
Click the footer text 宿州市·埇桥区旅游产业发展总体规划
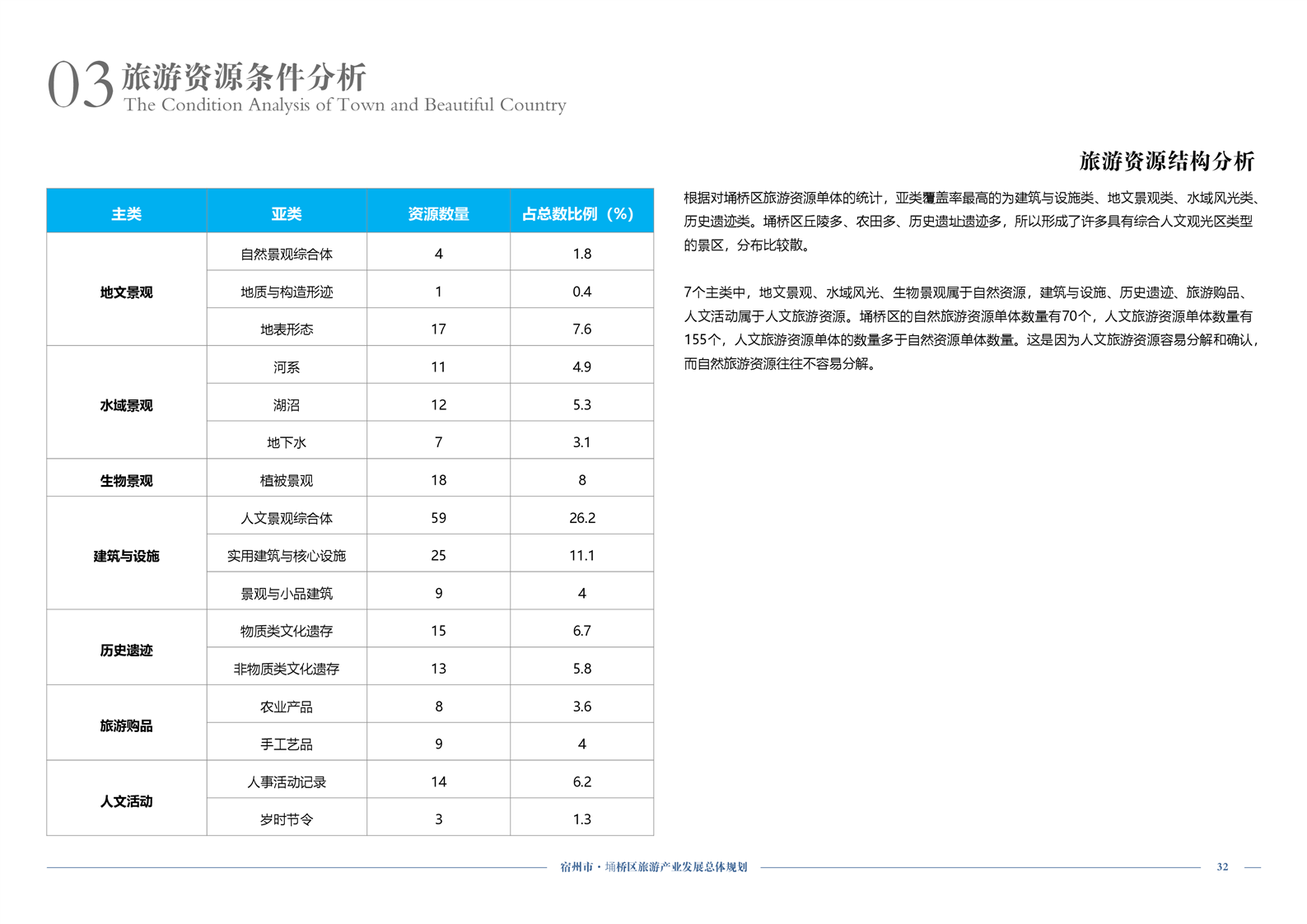click(x=653, y=866)
